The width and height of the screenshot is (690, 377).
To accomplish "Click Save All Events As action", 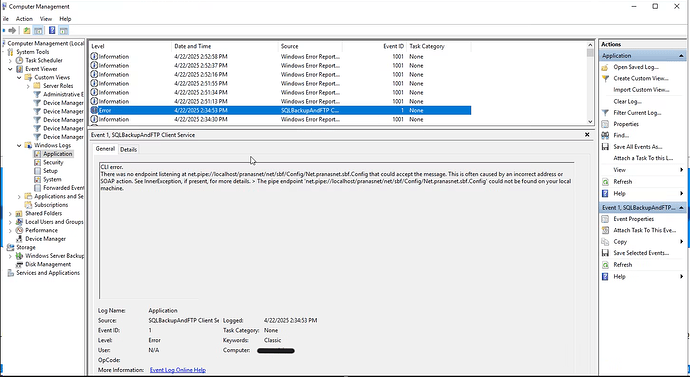I will tap(638, 146).
